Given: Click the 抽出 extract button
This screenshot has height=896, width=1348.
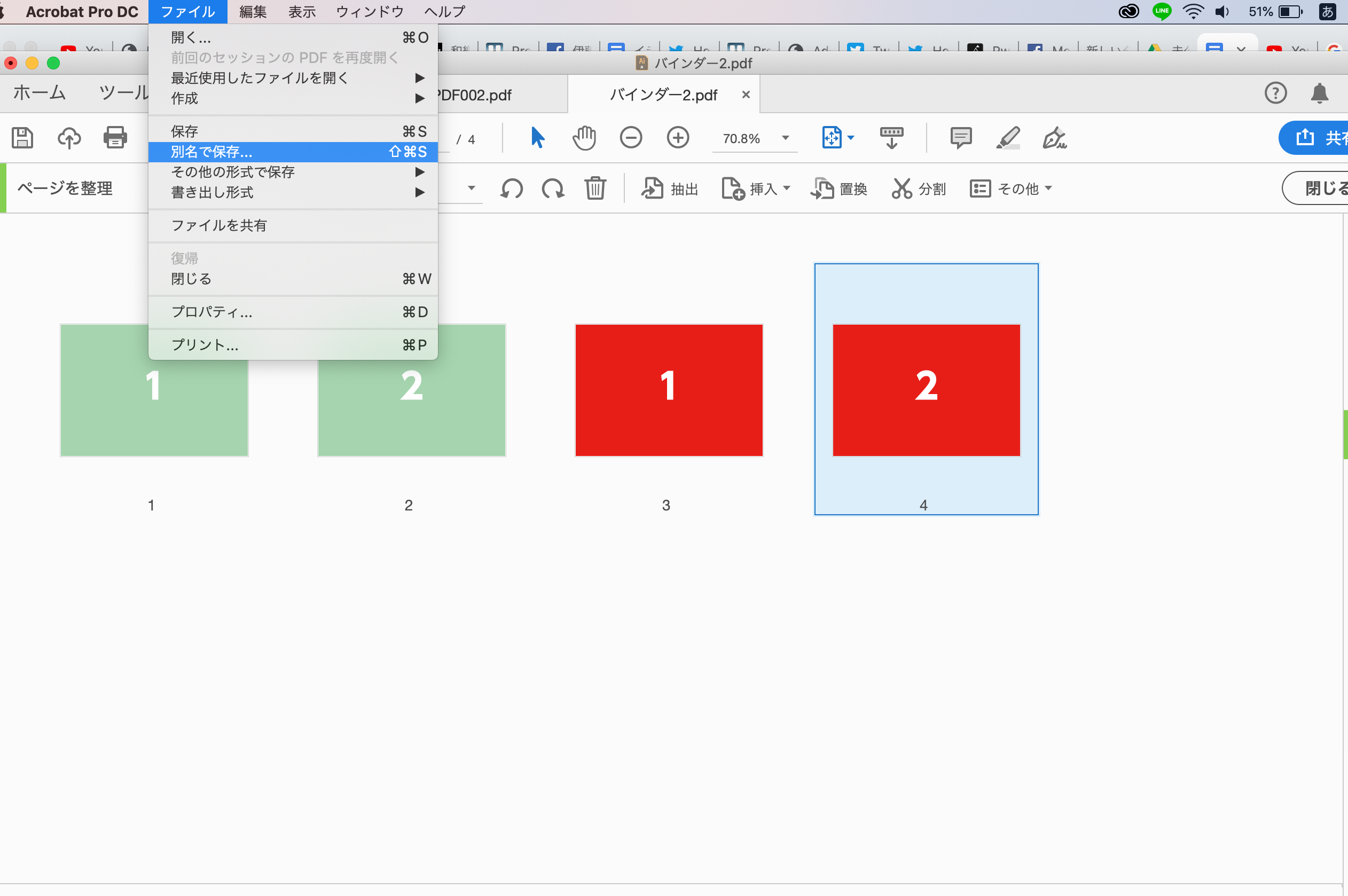Looking at the screenshot, I should [x=669, y=188].
